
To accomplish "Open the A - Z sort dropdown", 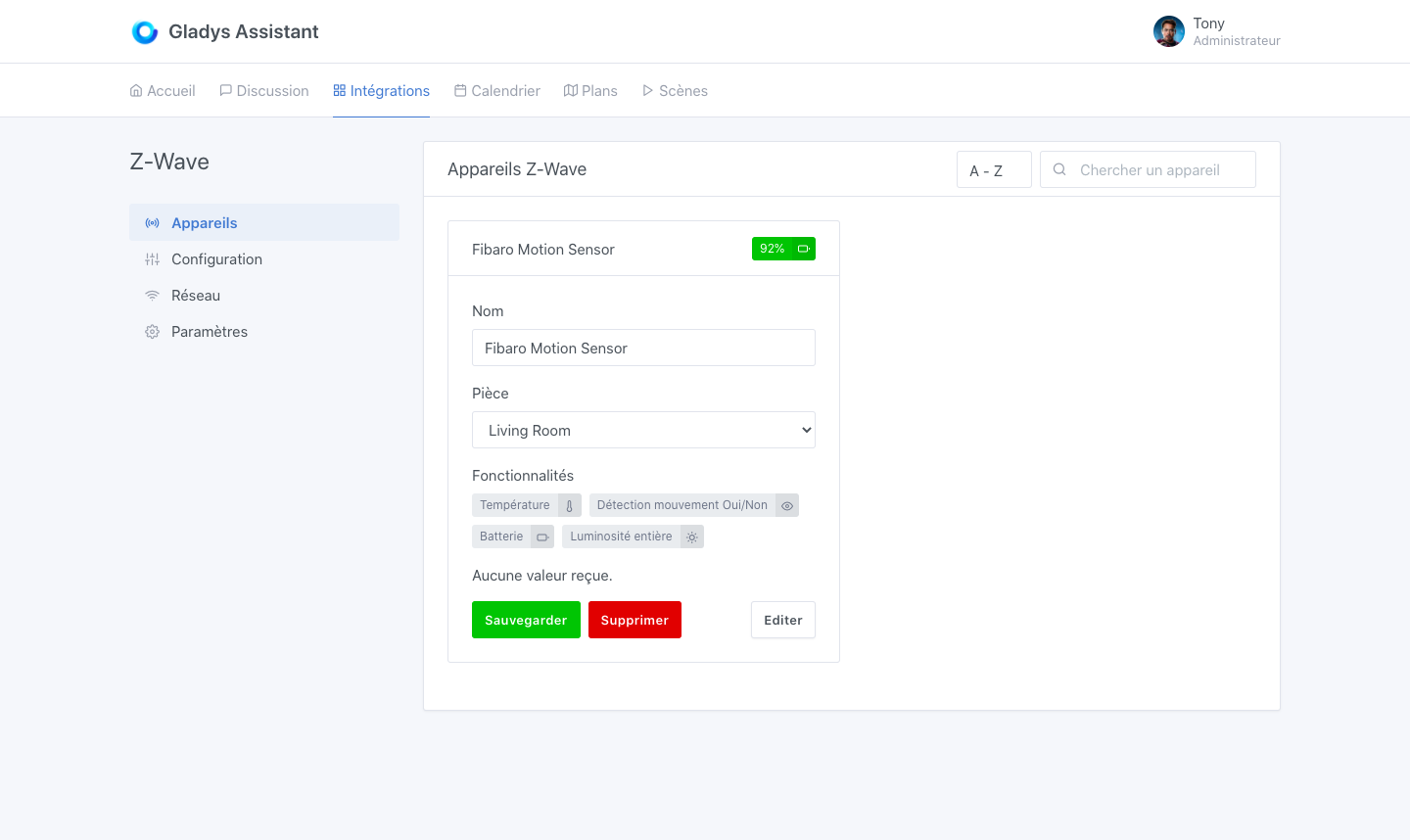I will pos(994,169).
